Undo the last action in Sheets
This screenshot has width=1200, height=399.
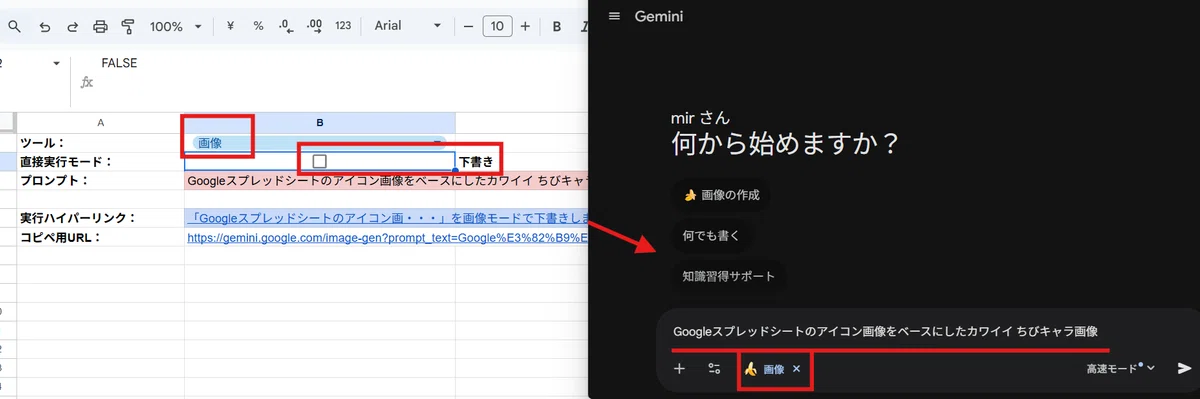pyautogui.click(x=45, y=26)
